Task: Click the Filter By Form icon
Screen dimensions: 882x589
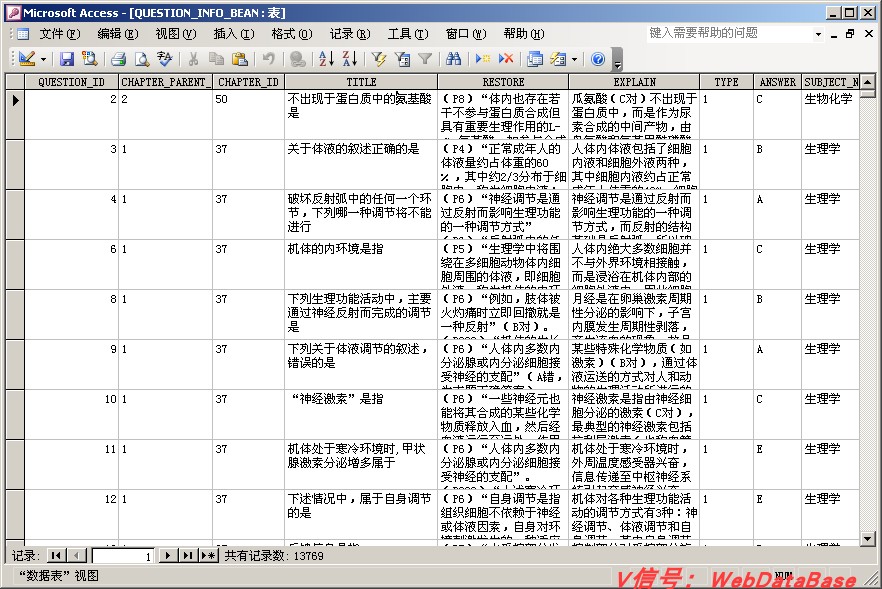Action: click(402, 59)
